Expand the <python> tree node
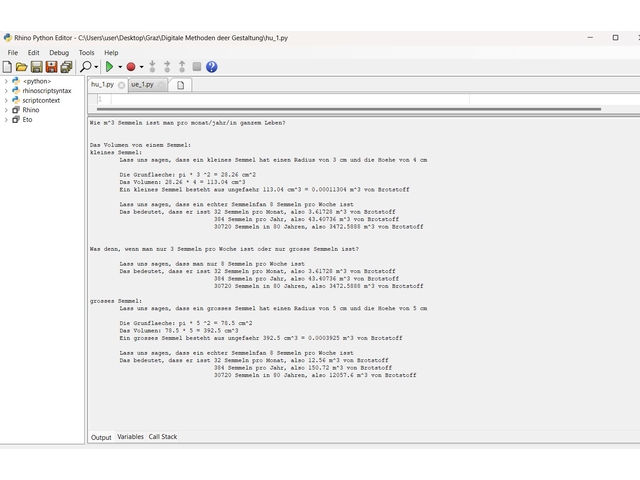Image resolution: width=640 pixels, height=480 pixels. click(6, 81)
